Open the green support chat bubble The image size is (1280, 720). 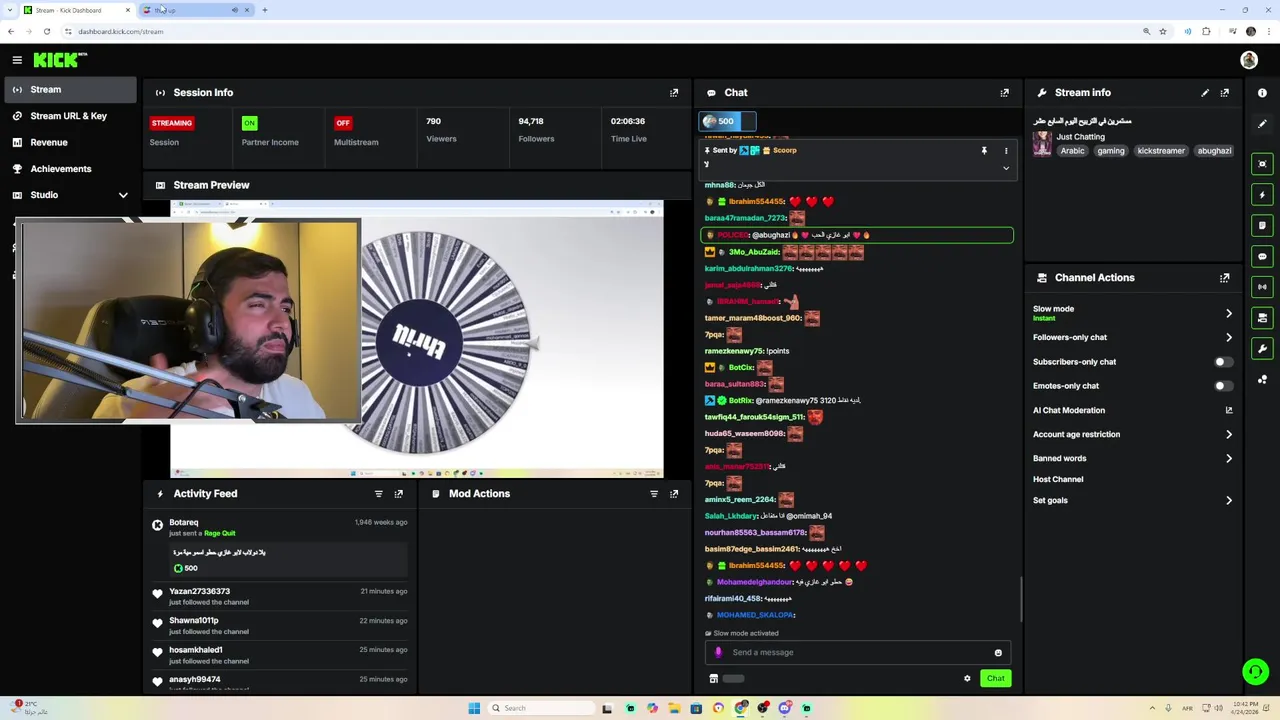(x=1255, y=672)
